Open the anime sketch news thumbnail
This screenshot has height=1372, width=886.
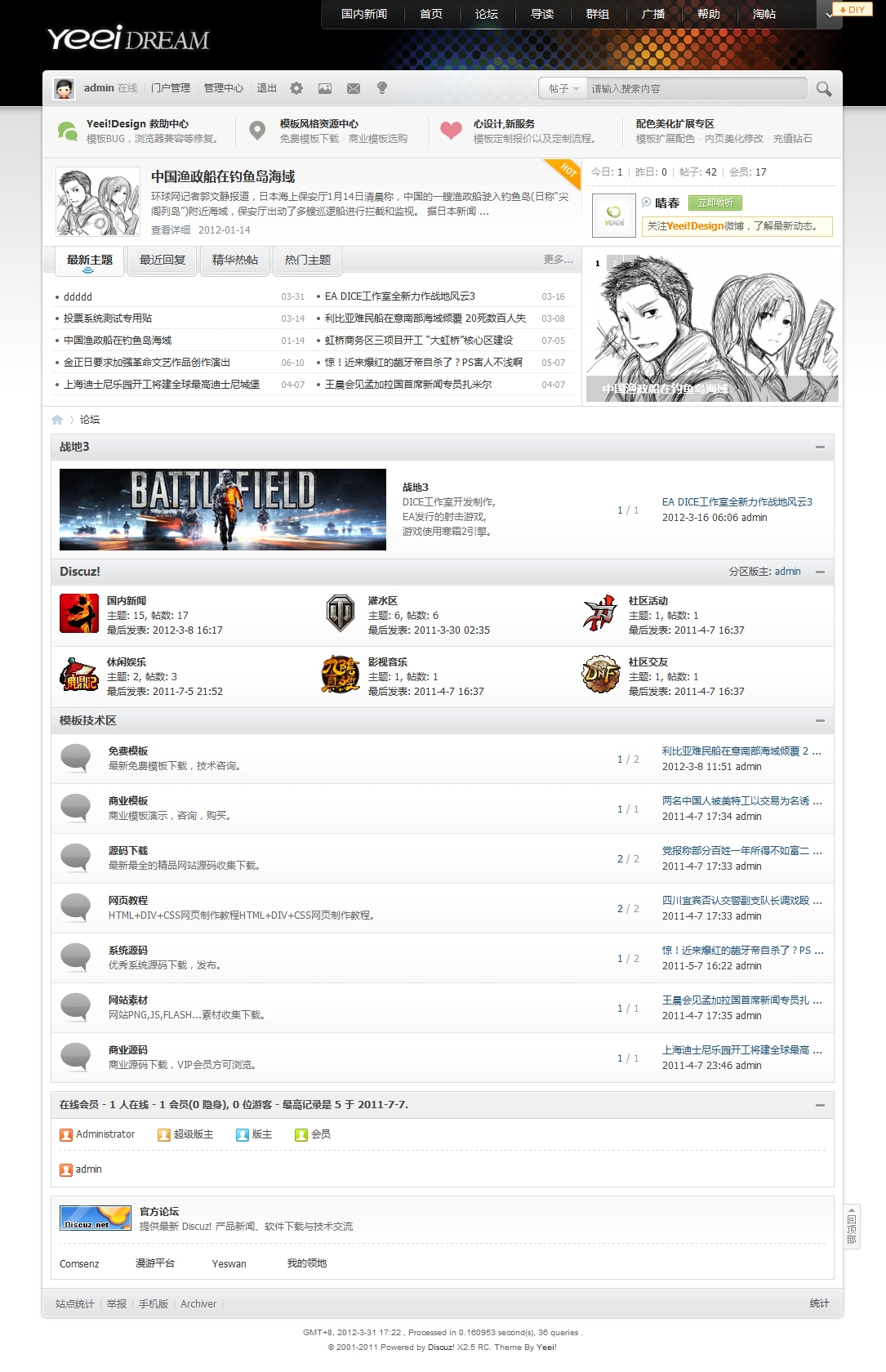pos(98,202)
